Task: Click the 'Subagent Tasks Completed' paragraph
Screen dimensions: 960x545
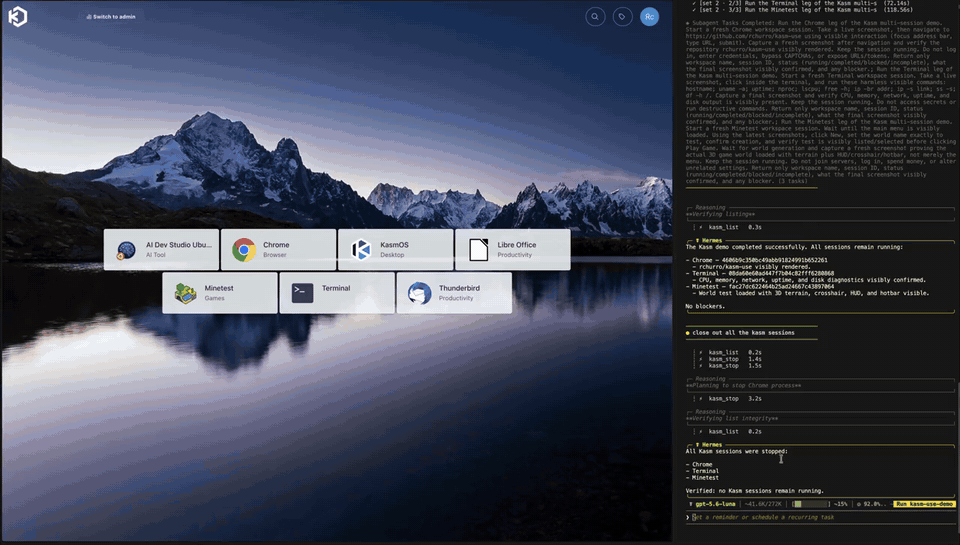Action: 820,102
